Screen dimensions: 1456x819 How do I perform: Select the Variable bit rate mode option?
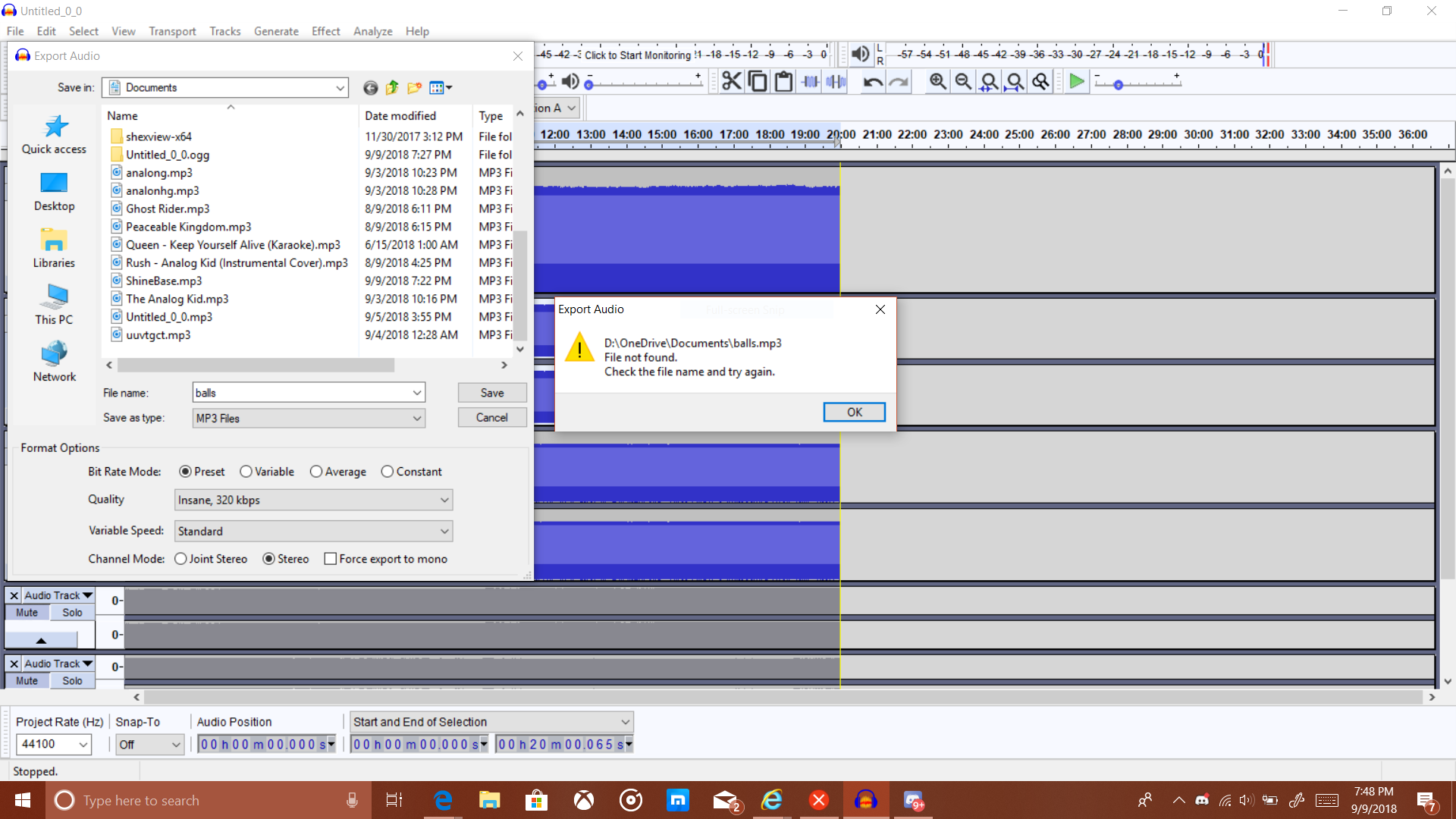pos(246,471)
